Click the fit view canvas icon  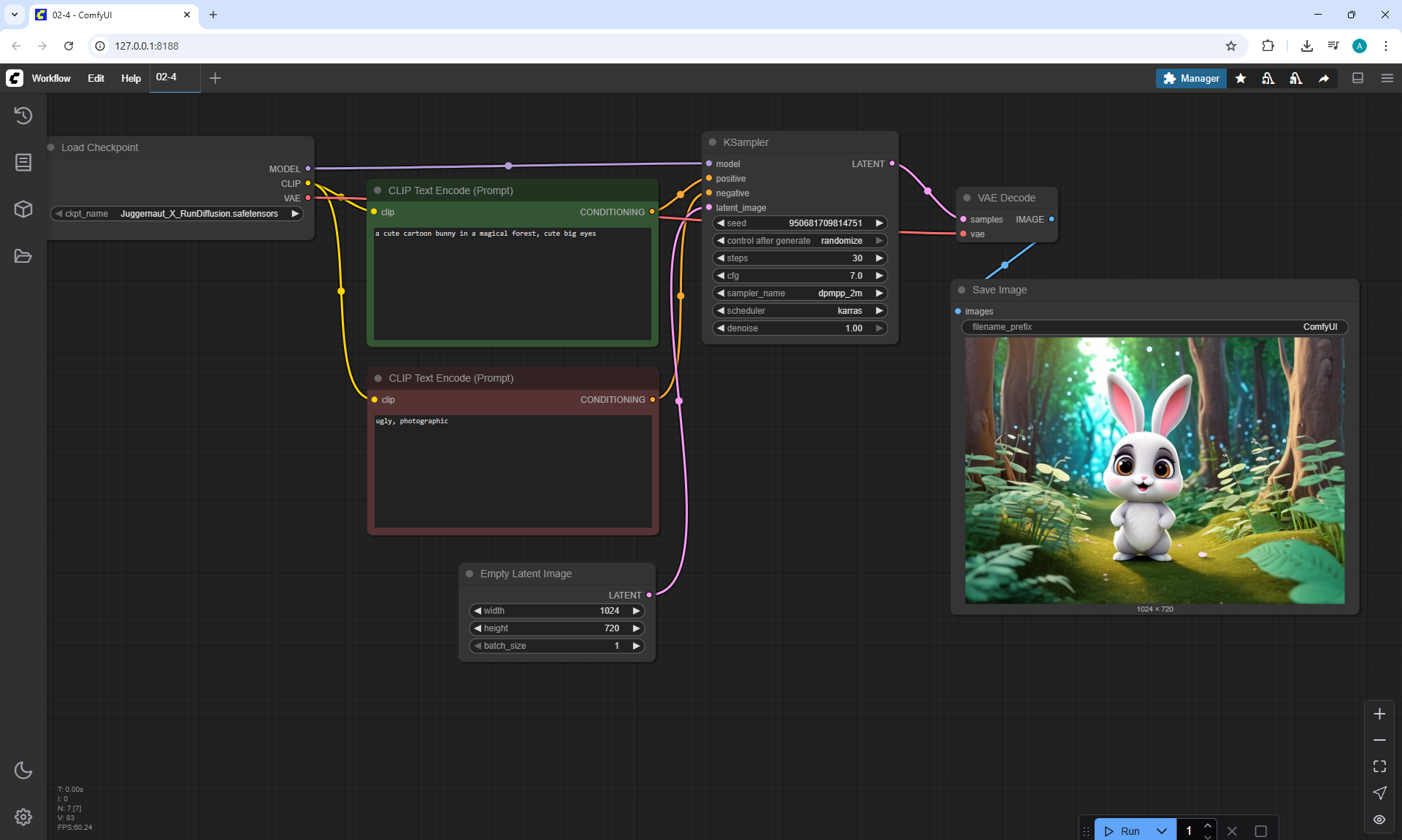[x=1379, y=766]
